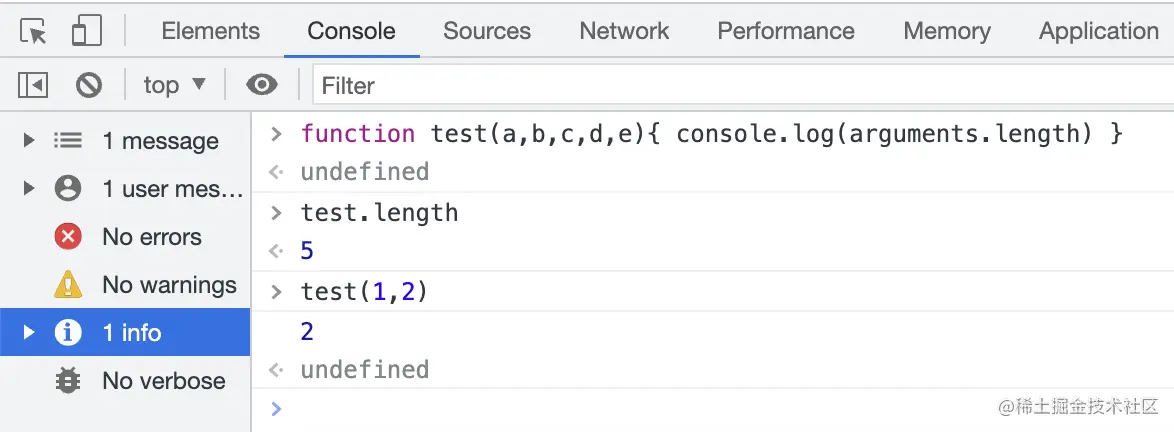Image resolution: width=1174 pixels, height=432 pixels.
Task: Toggle the device toolbar icon
Action: tap(87, 32)
